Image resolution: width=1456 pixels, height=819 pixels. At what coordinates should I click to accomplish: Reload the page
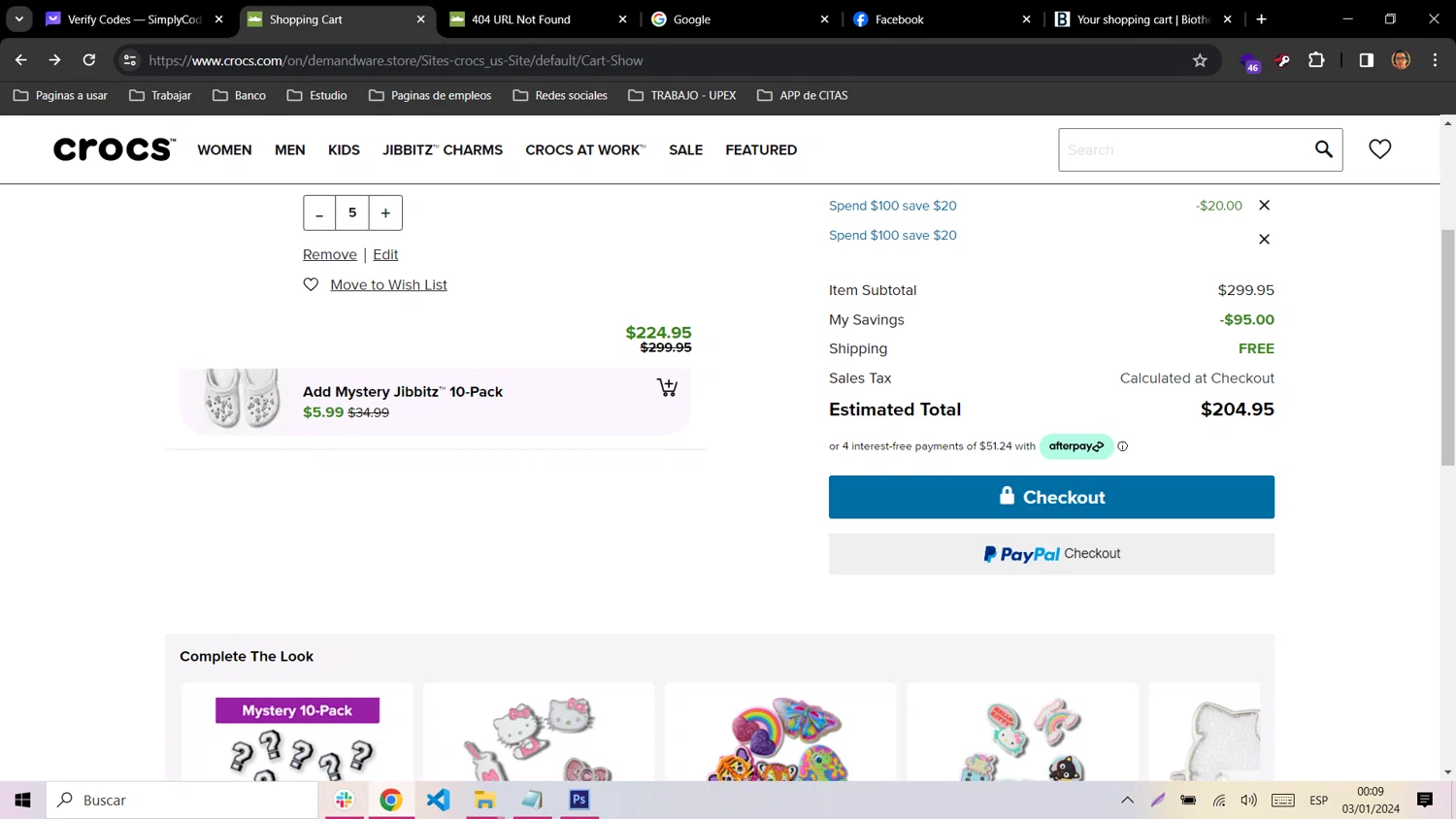click(x=88, y=60)
